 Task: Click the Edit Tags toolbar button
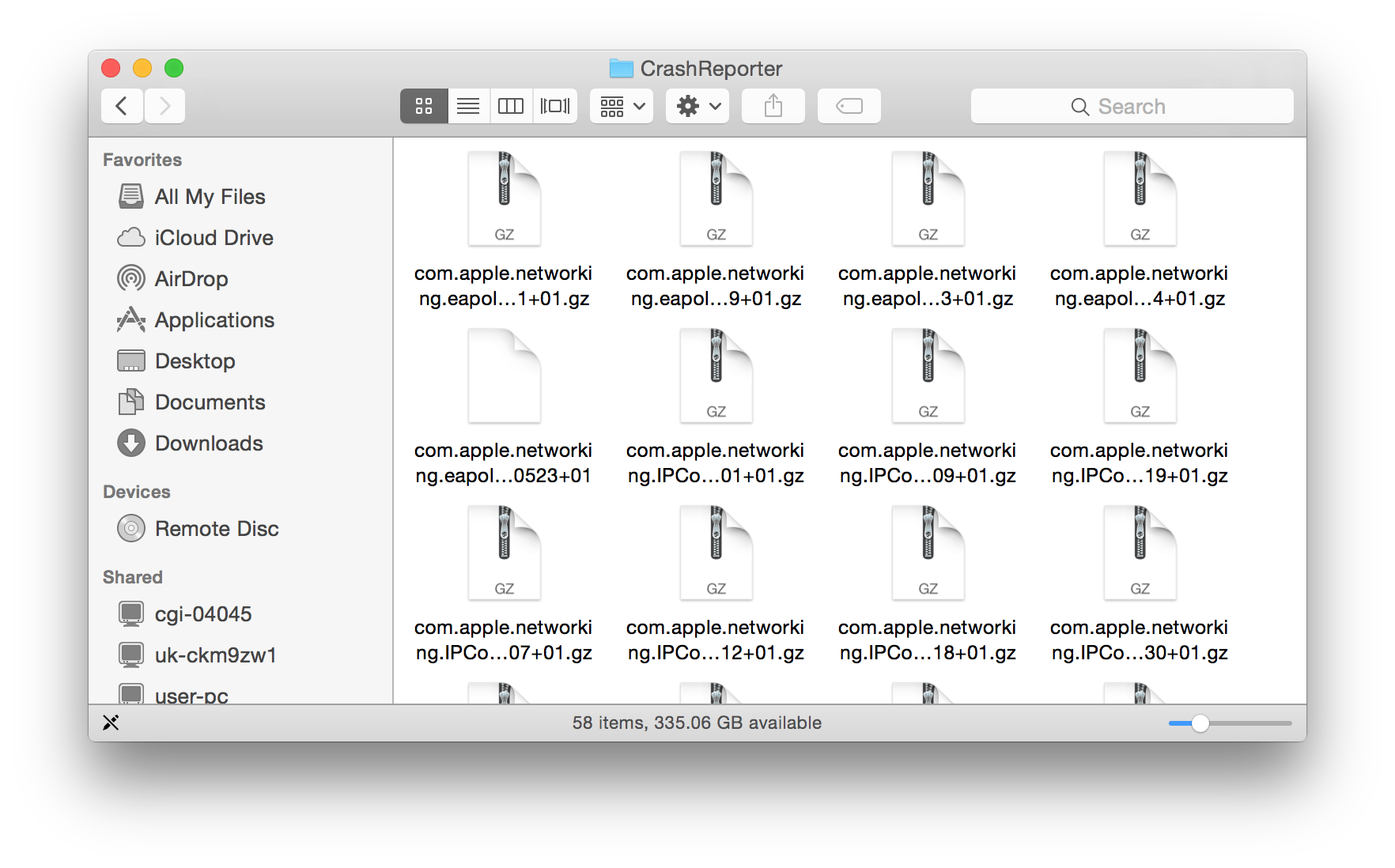pos(849,106)
